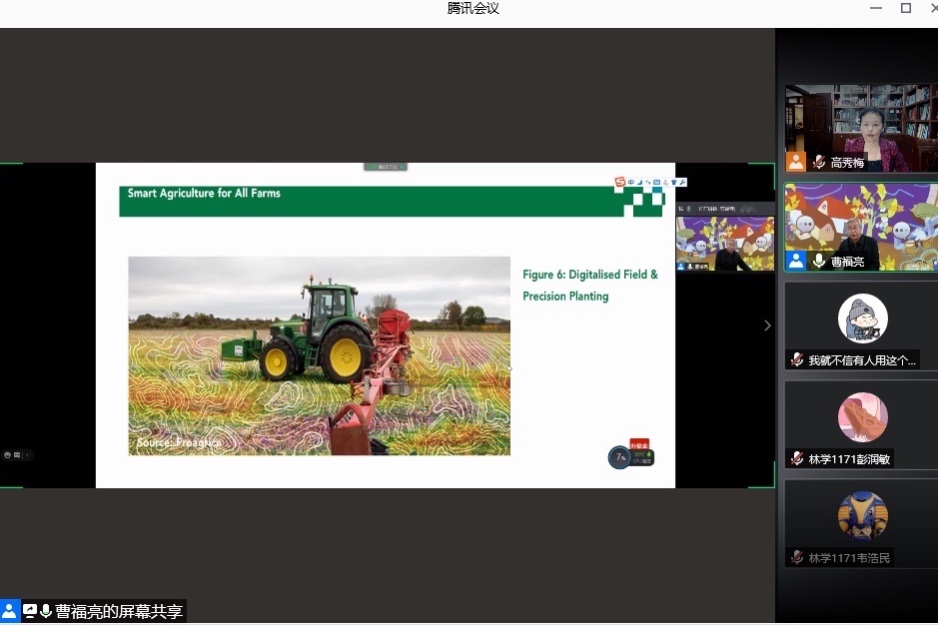This screenshot has width=938, height=625.
Task: Click avatar of 林学1171韦浩民
Action: coord(862,516)
